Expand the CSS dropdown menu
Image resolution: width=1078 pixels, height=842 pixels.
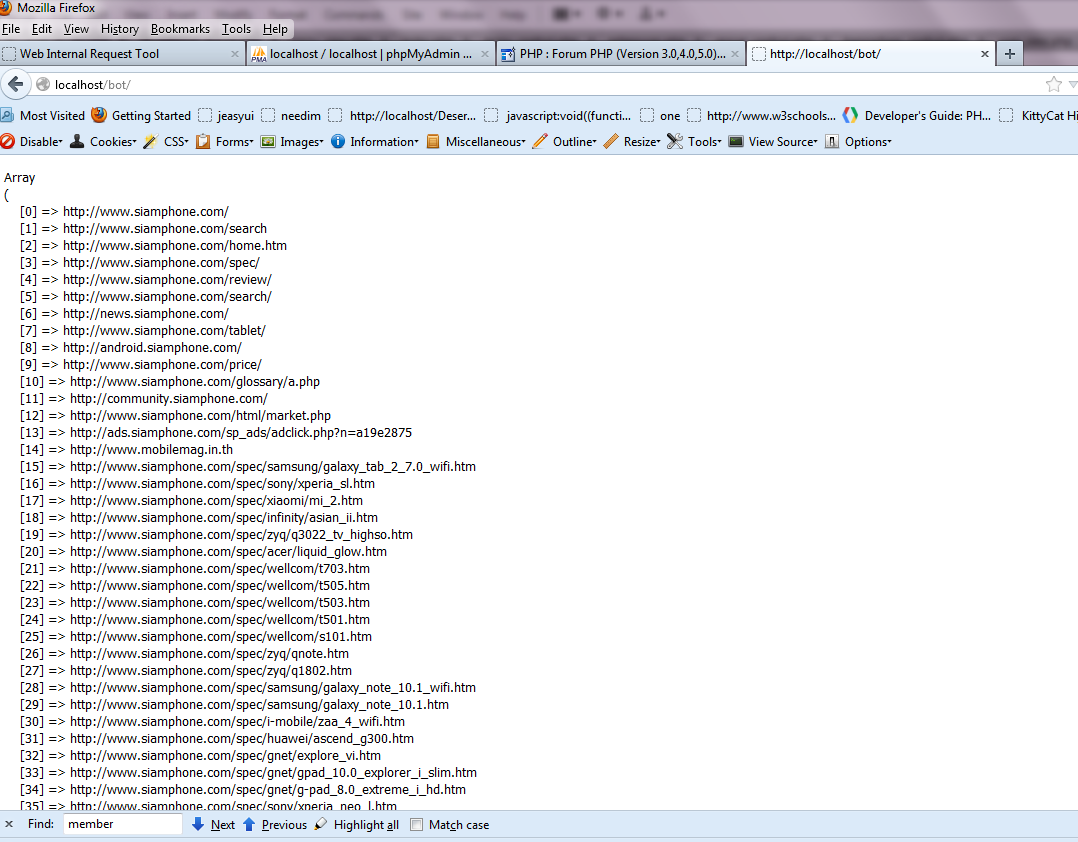click(x=186, y=142)
